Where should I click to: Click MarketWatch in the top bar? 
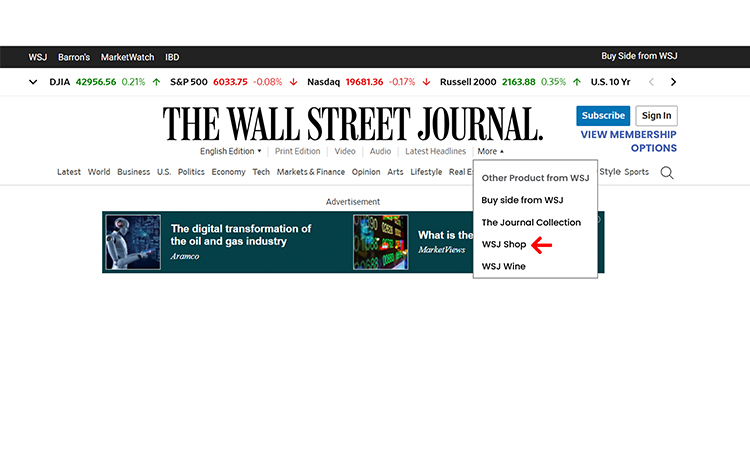click(127, 57)
